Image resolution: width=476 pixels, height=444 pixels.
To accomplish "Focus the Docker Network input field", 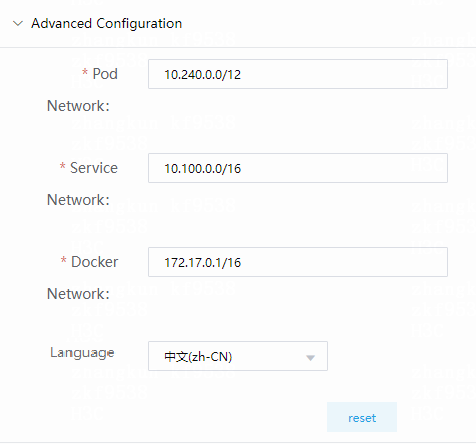I will point(298,262).
